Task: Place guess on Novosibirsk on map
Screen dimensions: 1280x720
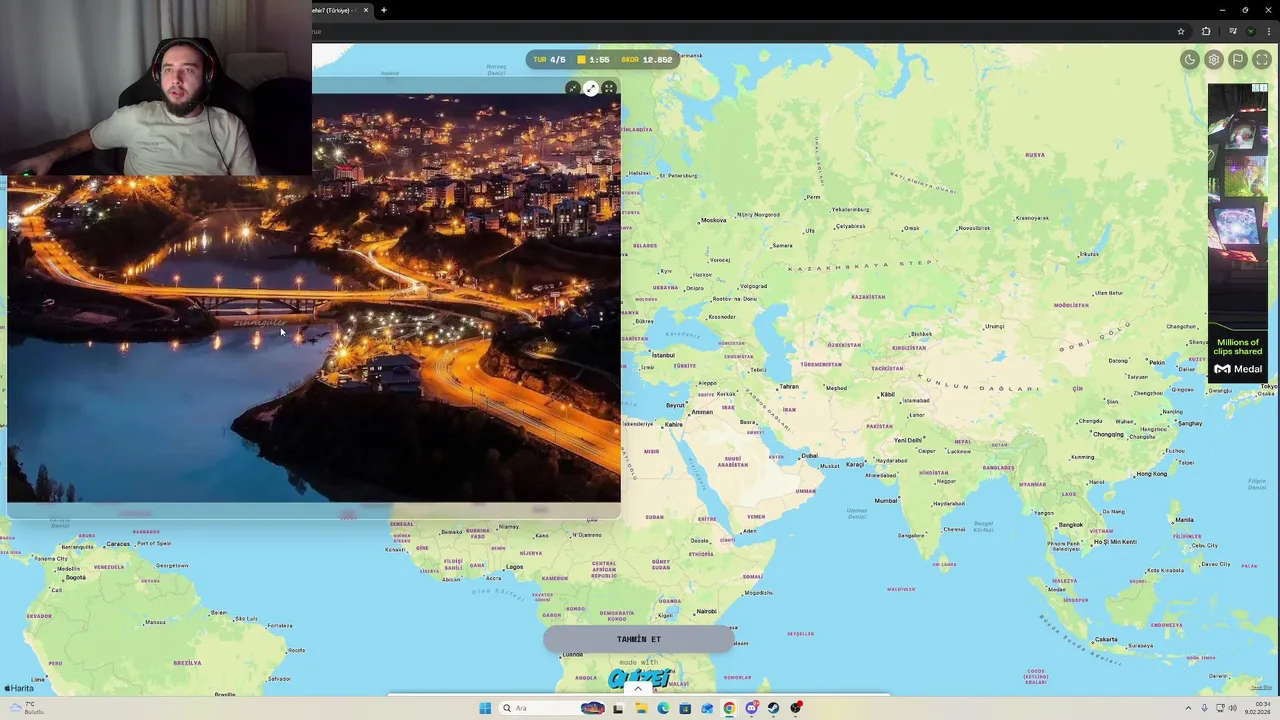Action: (x=974, y=228)
